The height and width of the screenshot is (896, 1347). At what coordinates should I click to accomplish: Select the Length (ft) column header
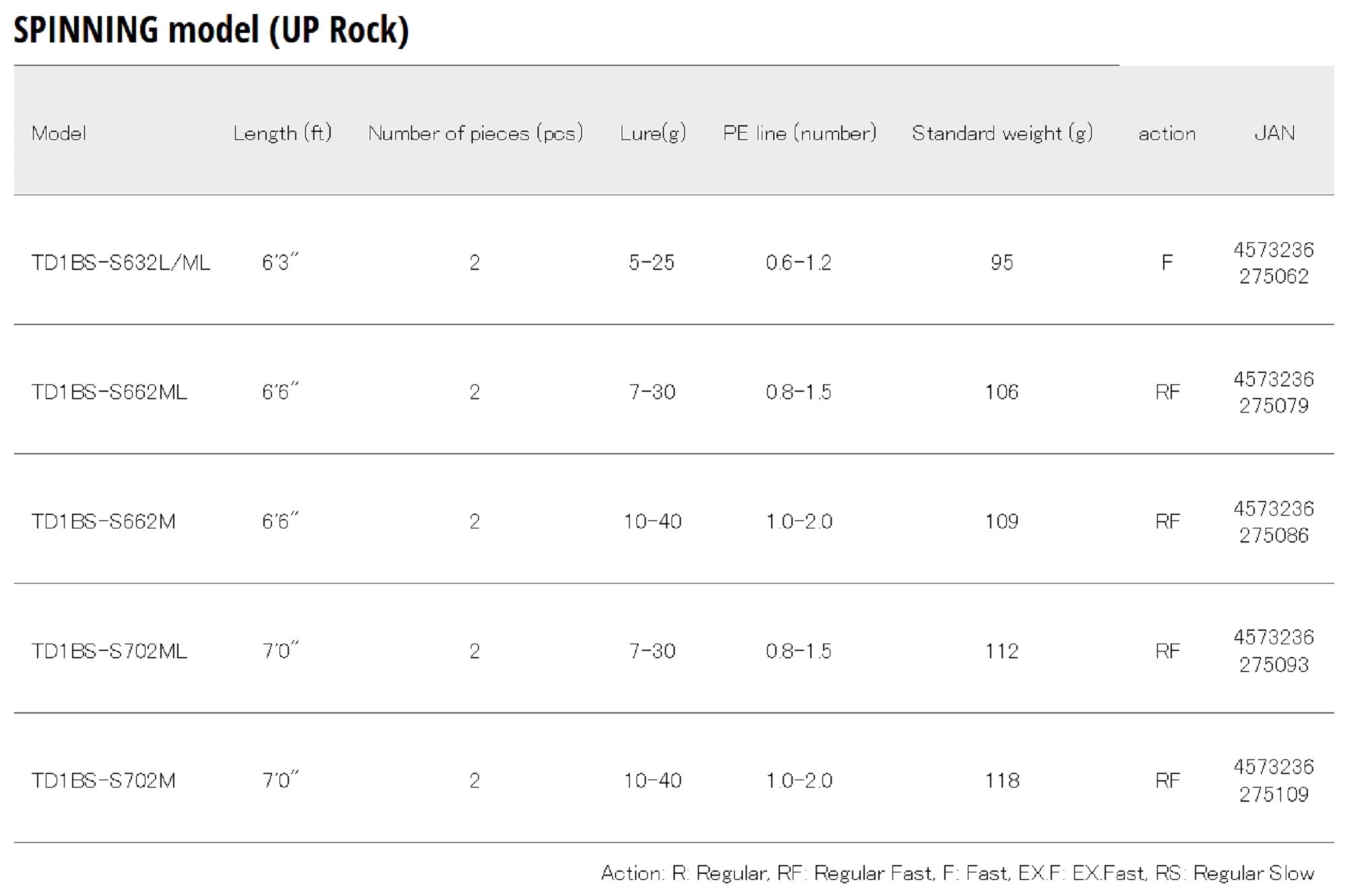[x=282, y=133]
